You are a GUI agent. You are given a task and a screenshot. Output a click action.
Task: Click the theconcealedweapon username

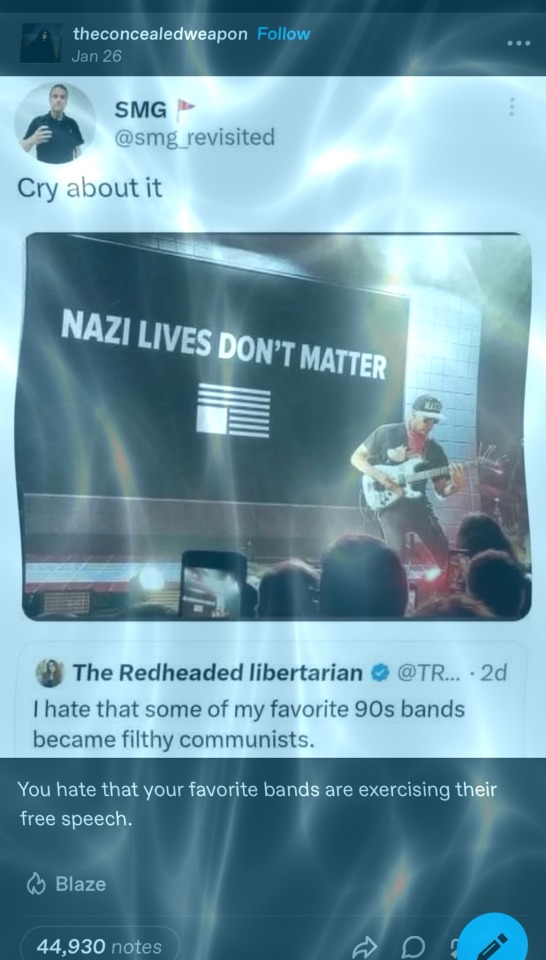coord(160,34)
